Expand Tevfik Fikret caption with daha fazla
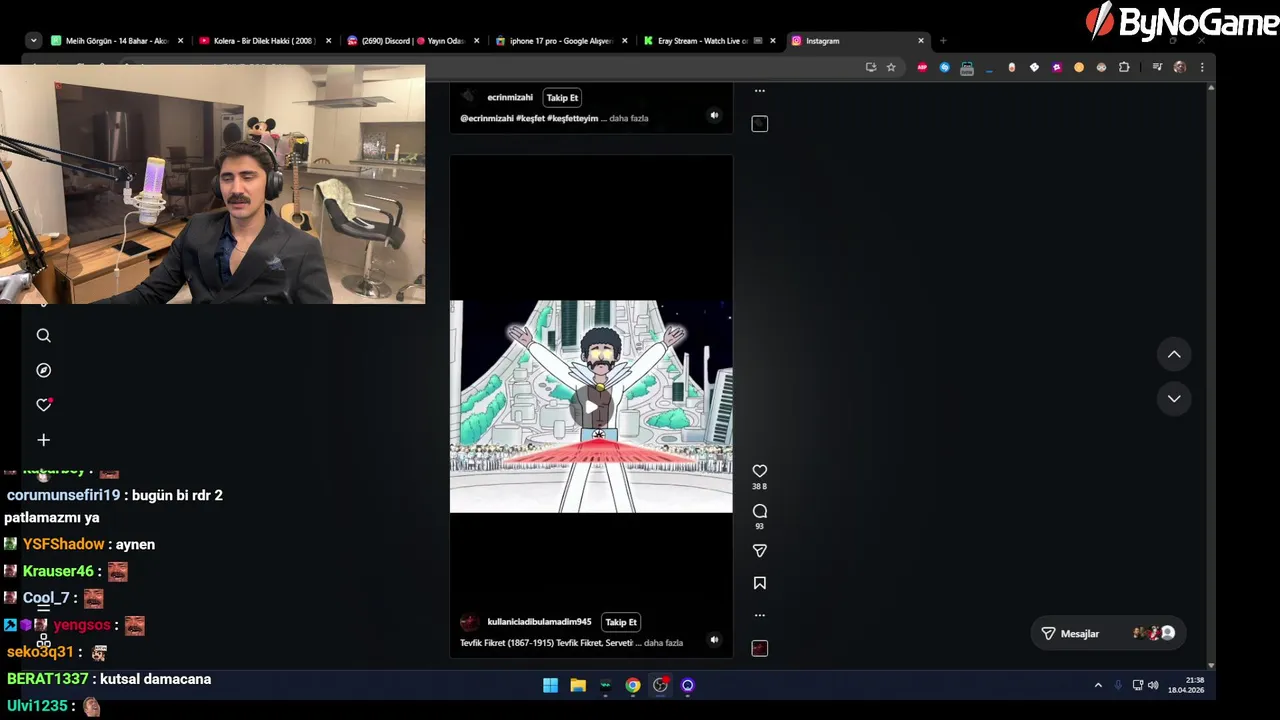The image size is (1280, 720). 663,643
